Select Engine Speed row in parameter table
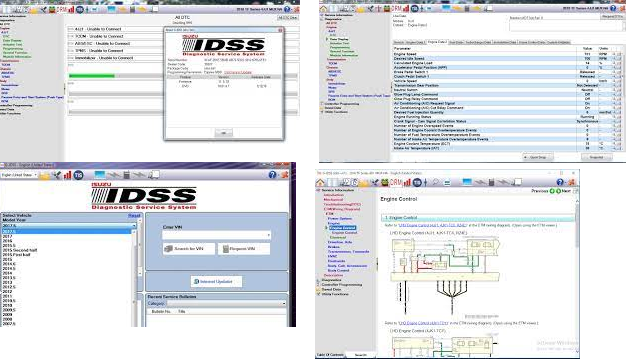This screenshot has width=635, height=364. coord(506,54)
